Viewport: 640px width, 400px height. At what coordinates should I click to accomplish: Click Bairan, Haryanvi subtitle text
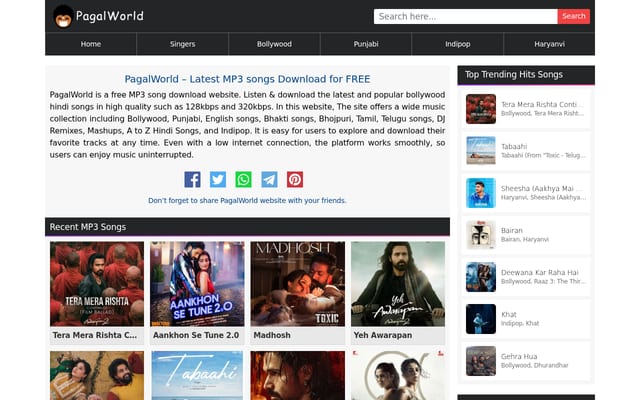click(x=524, y=239)
